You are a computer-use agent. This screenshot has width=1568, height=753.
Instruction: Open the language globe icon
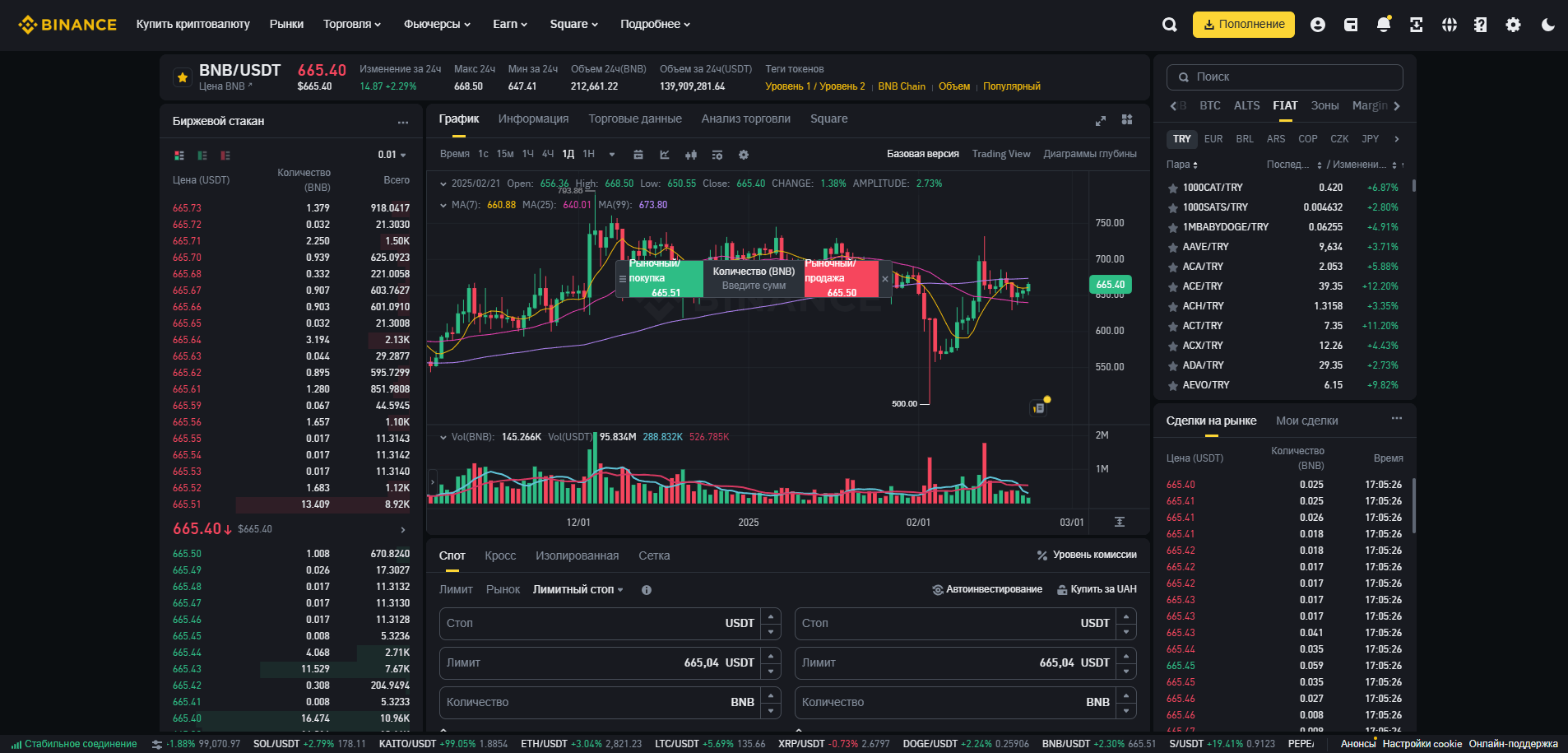(1450, 25)
